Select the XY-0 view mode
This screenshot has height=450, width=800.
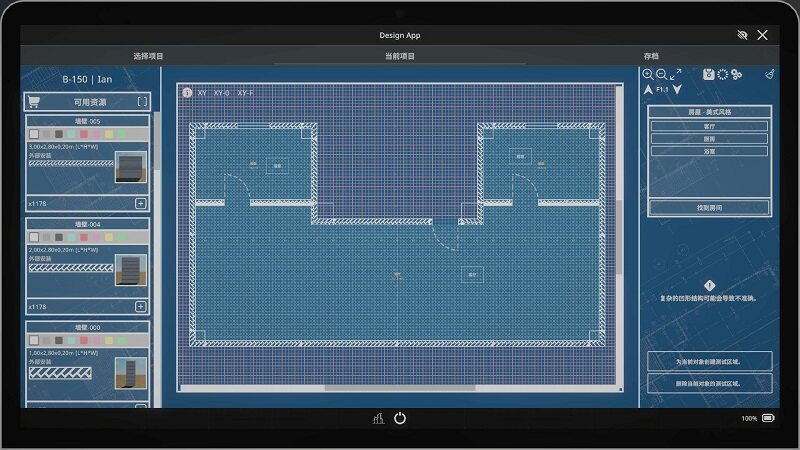(221, 93)
